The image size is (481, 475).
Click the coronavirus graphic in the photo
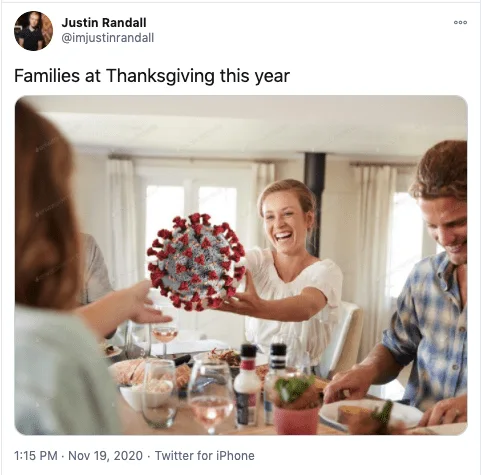point(197,262)
